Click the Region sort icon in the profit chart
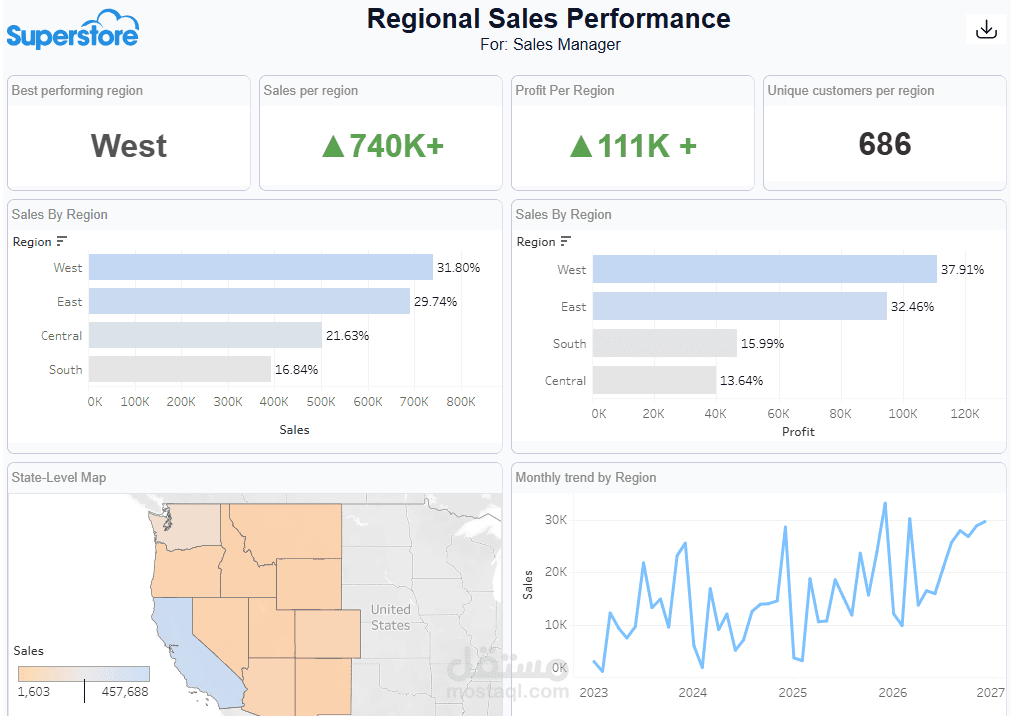The height and width of the screenshot is (716, 1017). click(566, 241)
